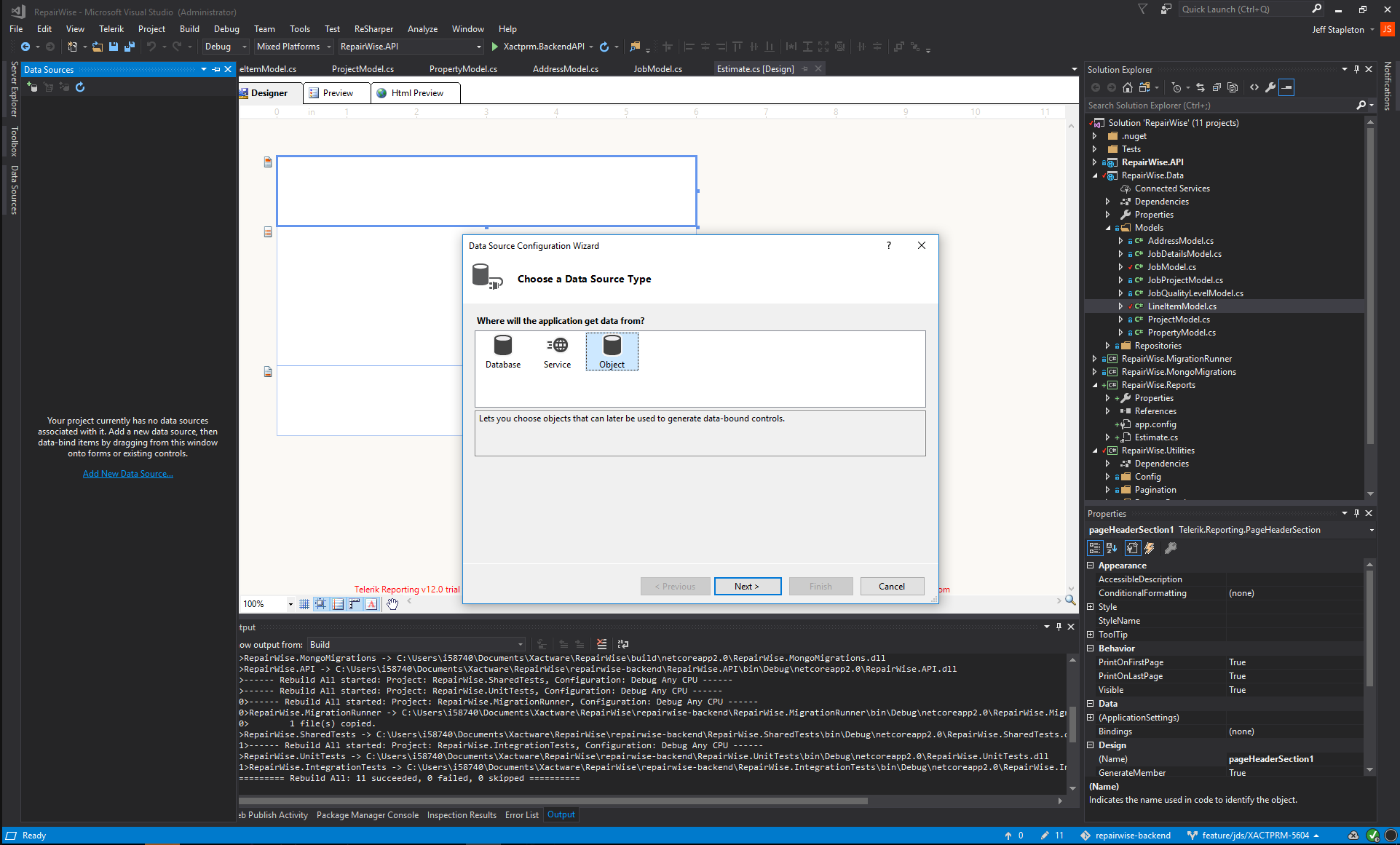Screen dimensions: 1400x845
Task: Refresh the Data Sources panel
Action: (x=80, y=87)
